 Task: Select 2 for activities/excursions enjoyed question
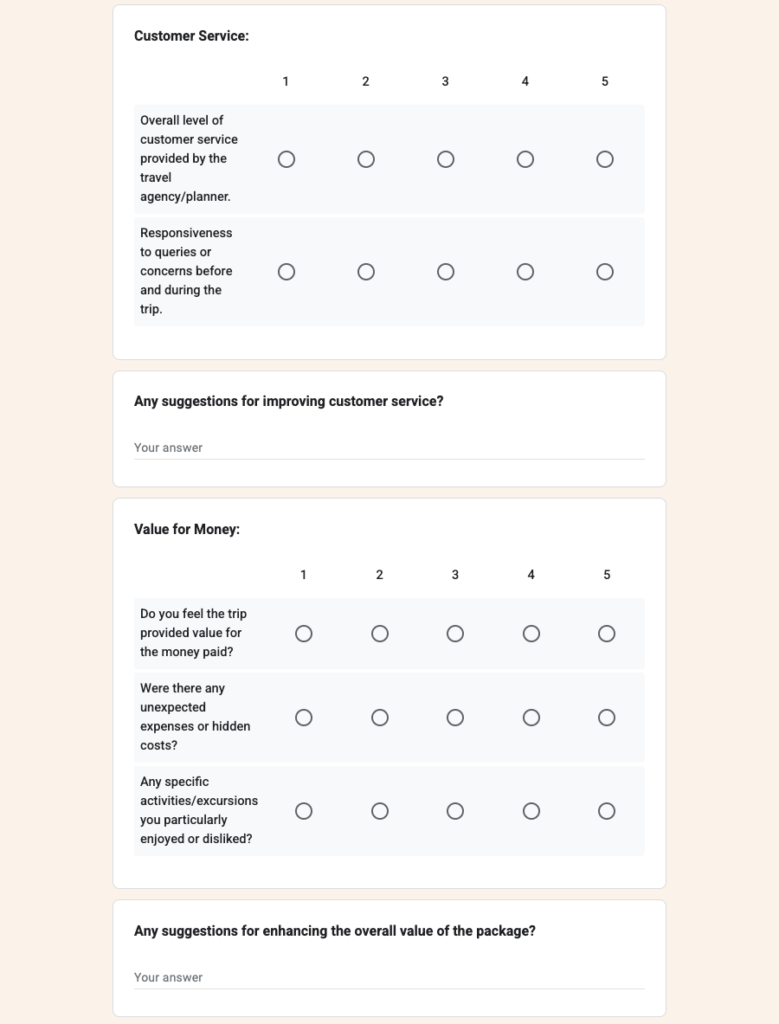coord(380,811)
